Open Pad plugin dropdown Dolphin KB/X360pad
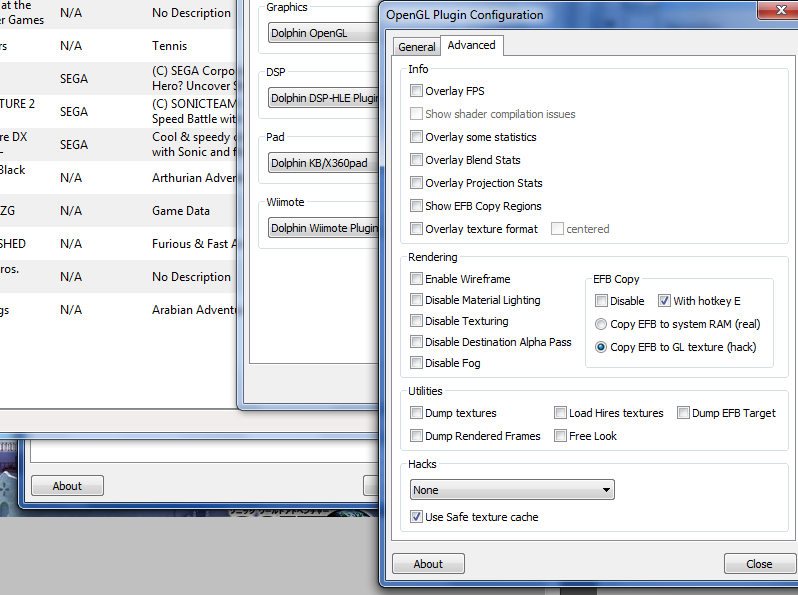Image resolution: width=798 pixels, height=595 pixels. [324, 163]
